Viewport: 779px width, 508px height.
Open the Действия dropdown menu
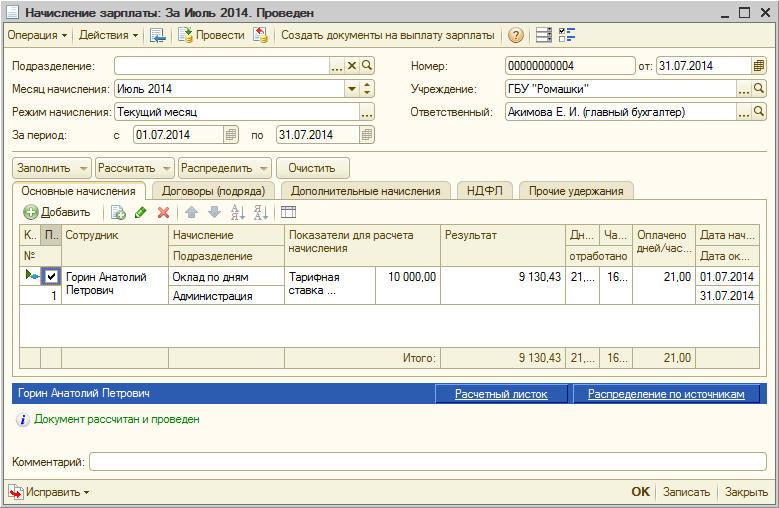pos(108,35)
